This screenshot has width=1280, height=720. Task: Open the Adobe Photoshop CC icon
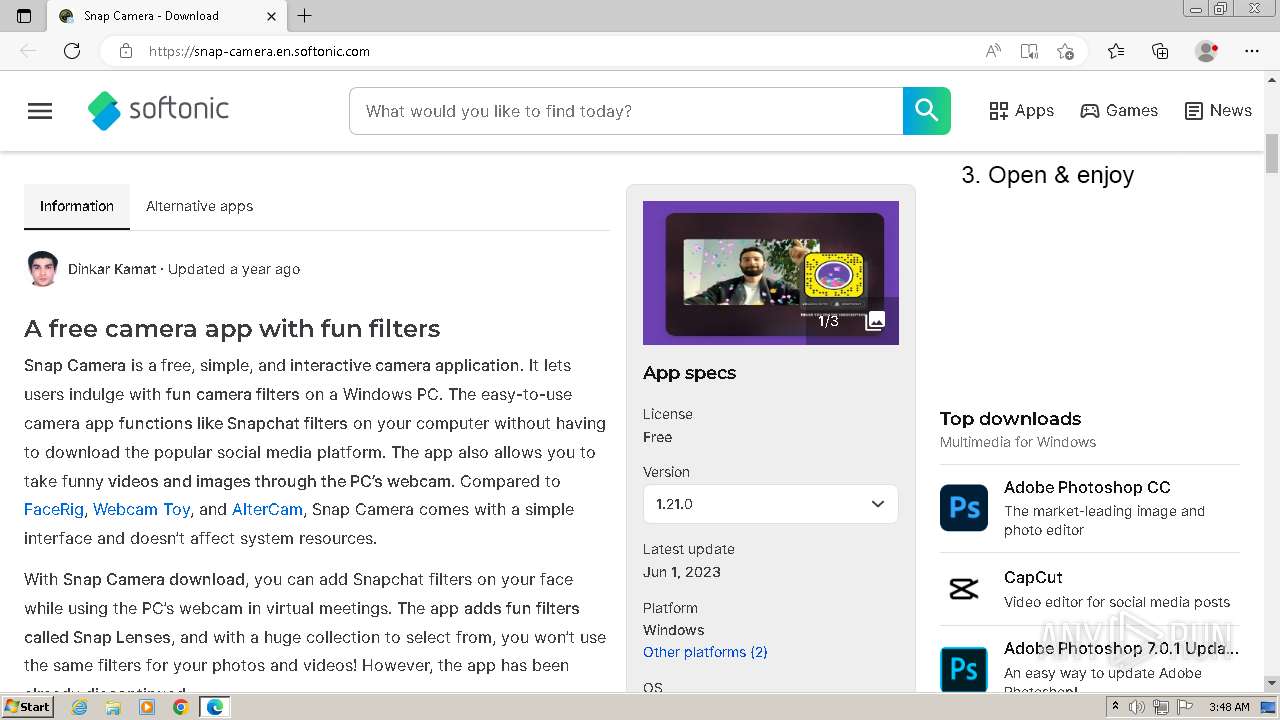pyautogui.click(x=964, y=508)
